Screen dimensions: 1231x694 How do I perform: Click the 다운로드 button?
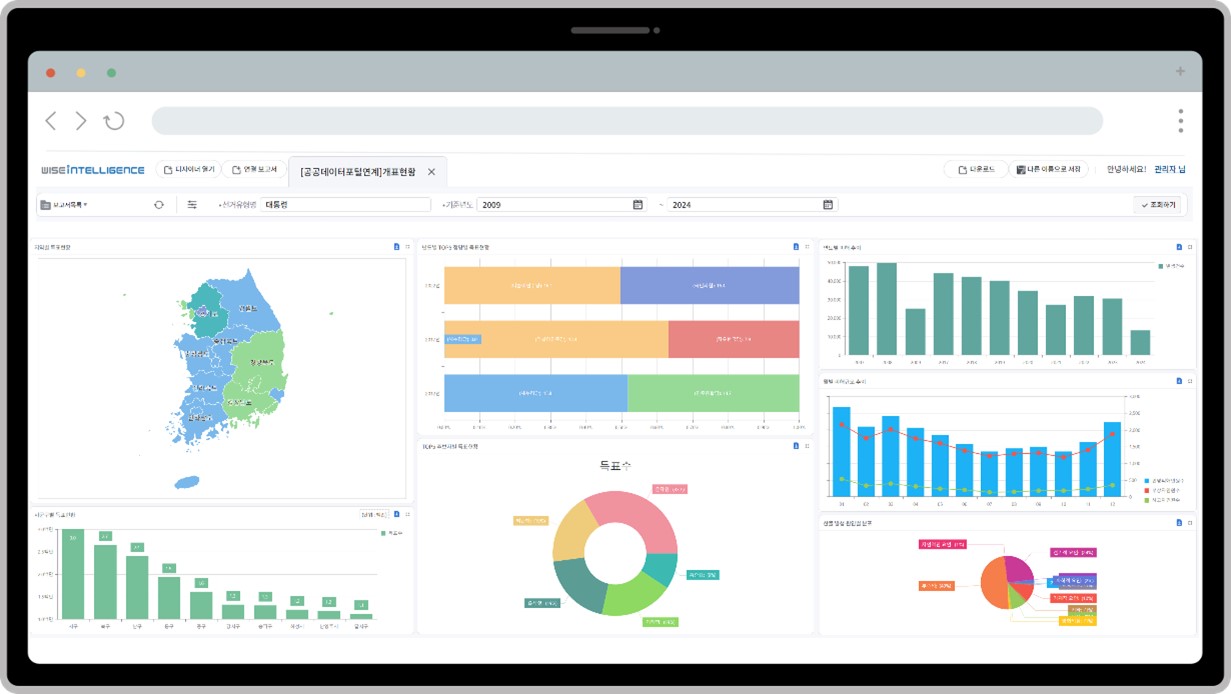tap(975, 170)
